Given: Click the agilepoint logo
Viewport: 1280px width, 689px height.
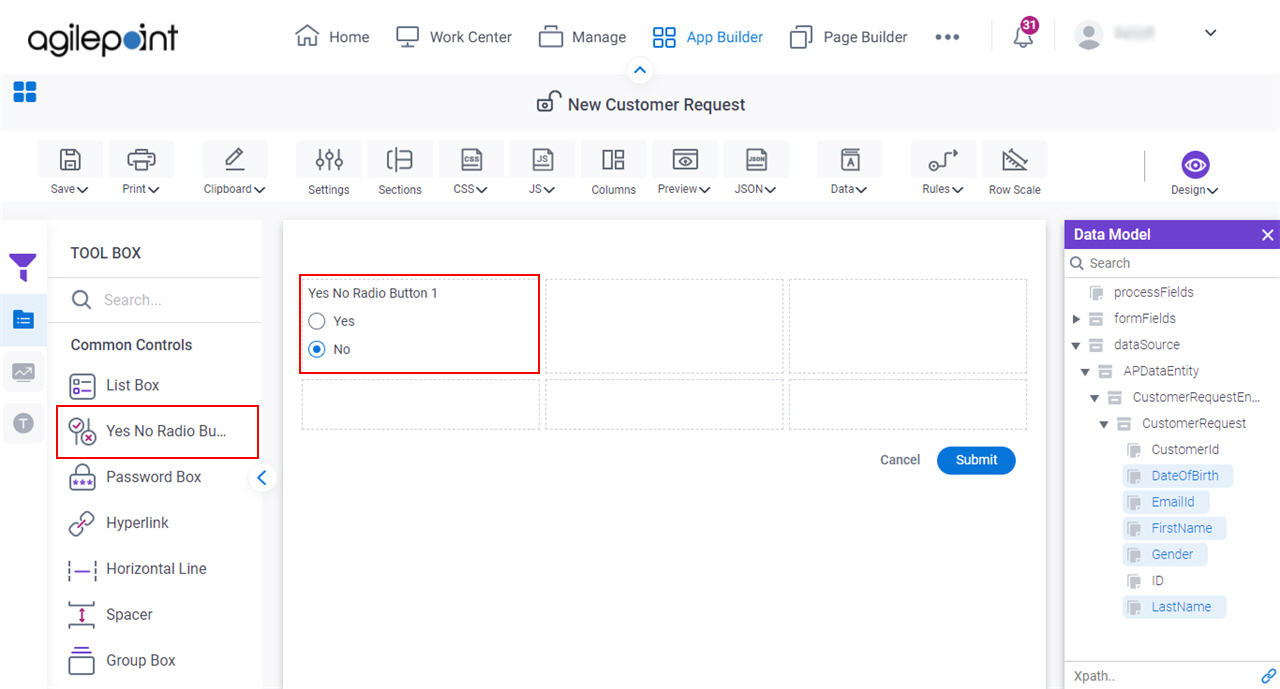Looking at the screenshot, I should 103,38.
